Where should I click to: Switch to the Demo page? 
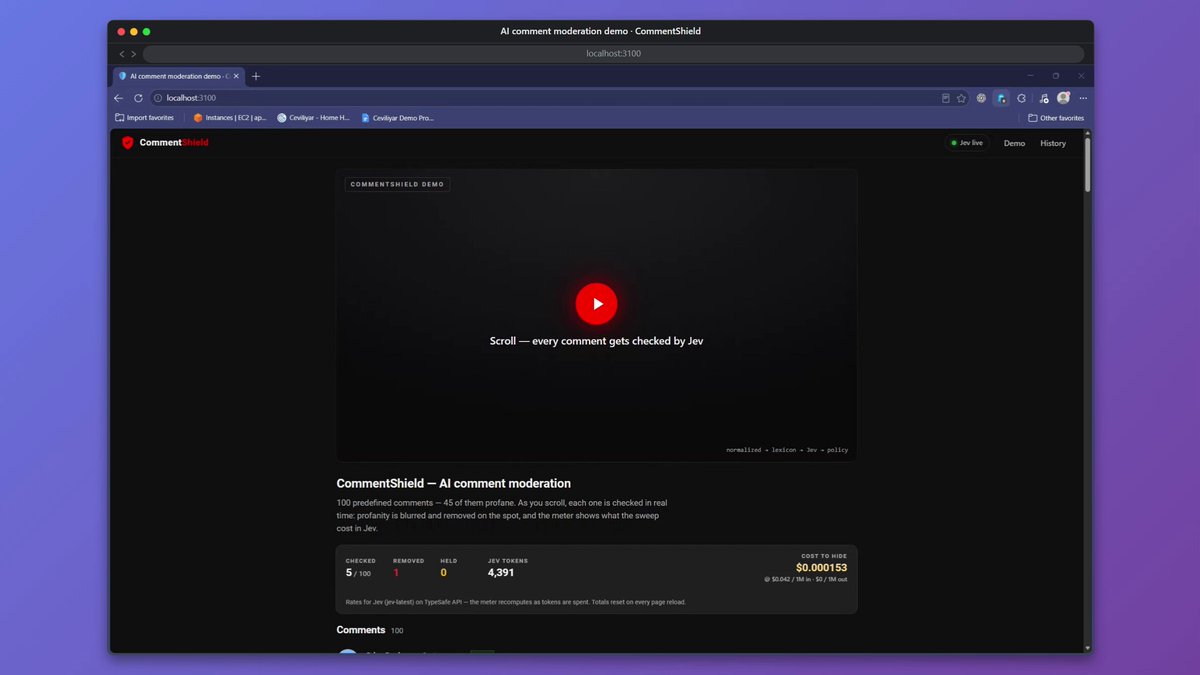(x=1014, y=143)
